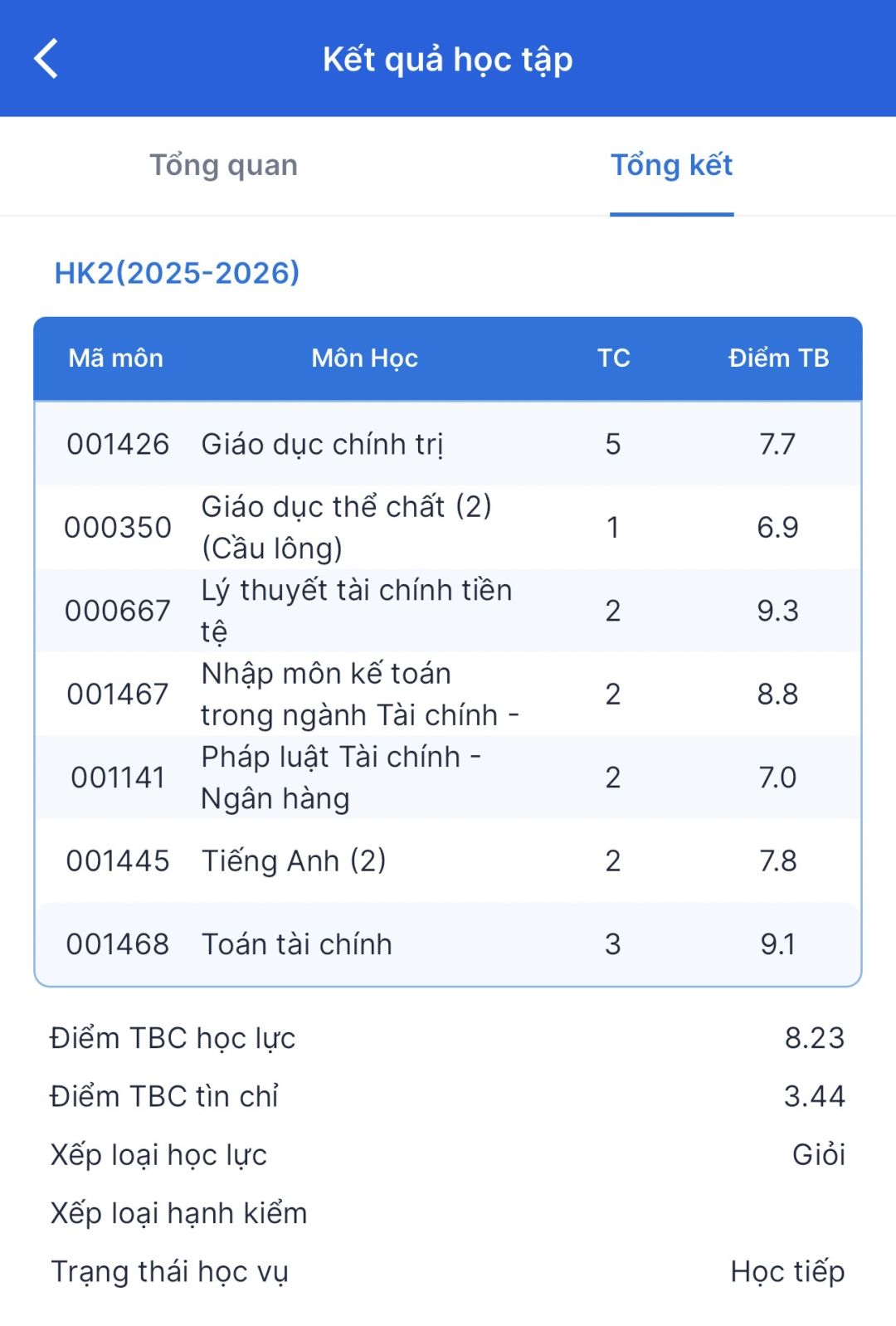Click course code 001426
Screen dimensions: 896x1326
(118, 444)
